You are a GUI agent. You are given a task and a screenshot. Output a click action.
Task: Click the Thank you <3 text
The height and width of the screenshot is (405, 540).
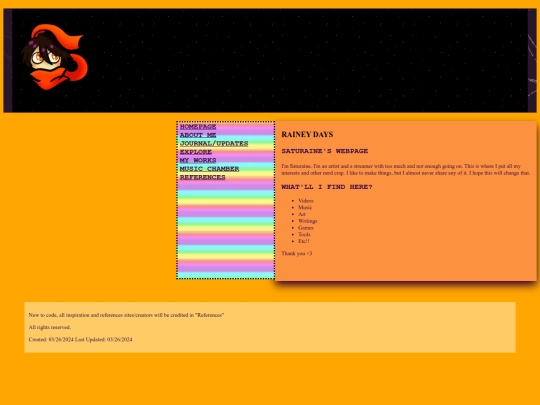coord(297,253)
